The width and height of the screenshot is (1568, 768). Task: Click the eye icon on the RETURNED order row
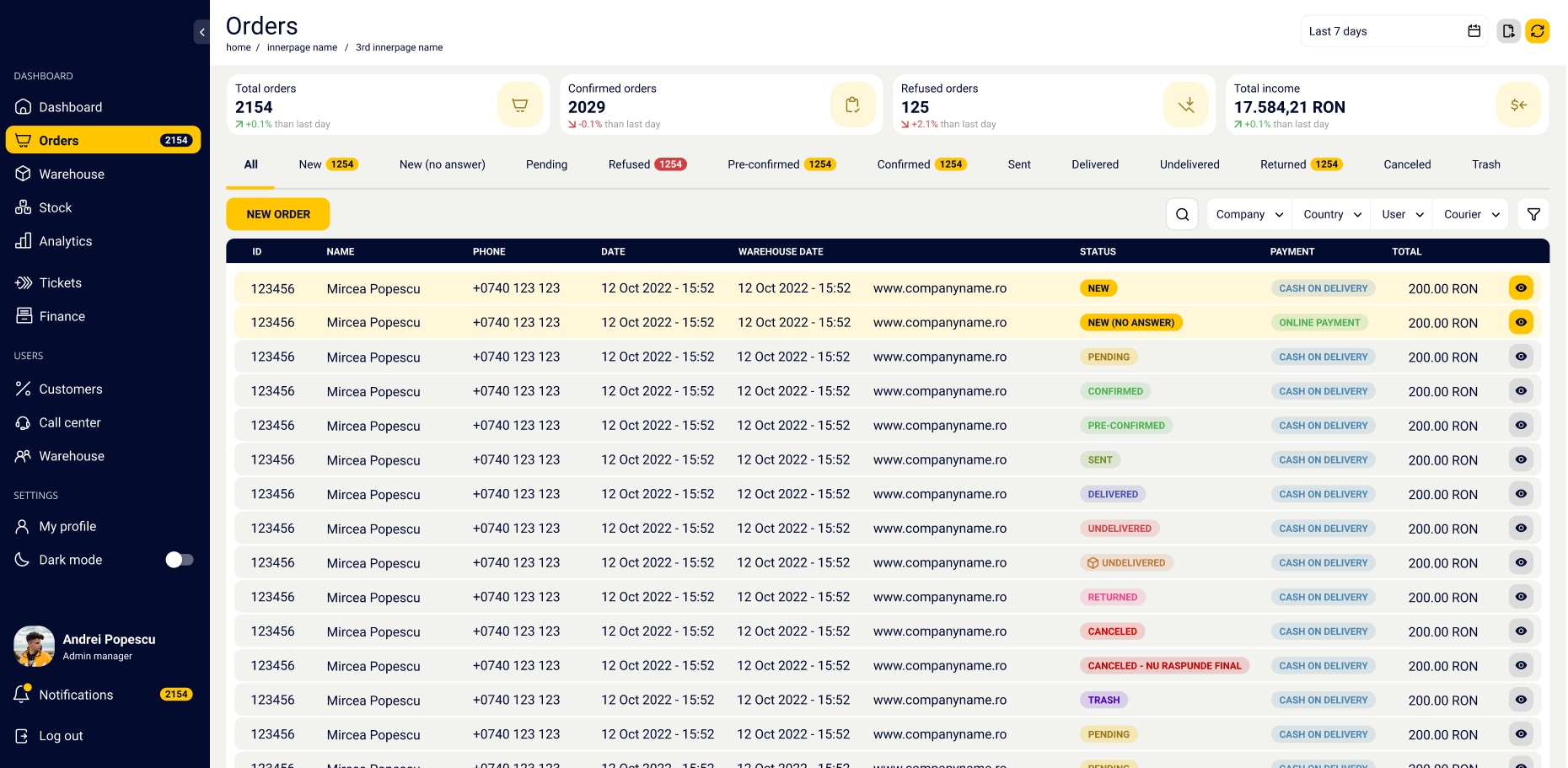pos(1521,597)
